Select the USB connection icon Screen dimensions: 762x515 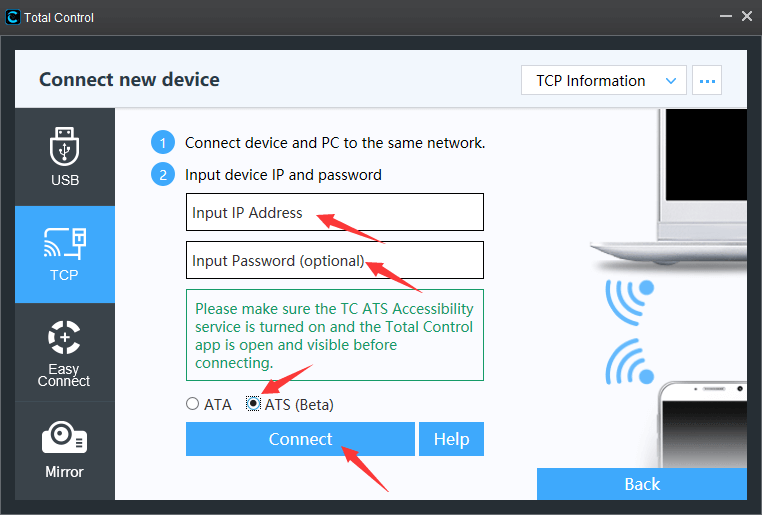click(65, 146)
